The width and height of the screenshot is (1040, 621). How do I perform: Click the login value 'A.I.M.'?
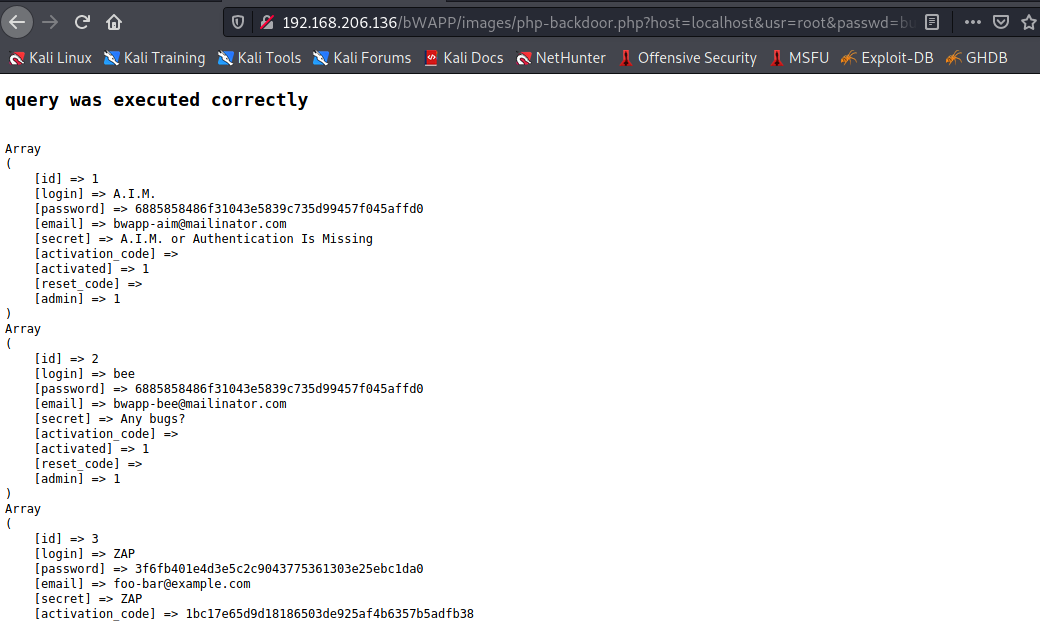pyautogui.click(x=134, y=194)
